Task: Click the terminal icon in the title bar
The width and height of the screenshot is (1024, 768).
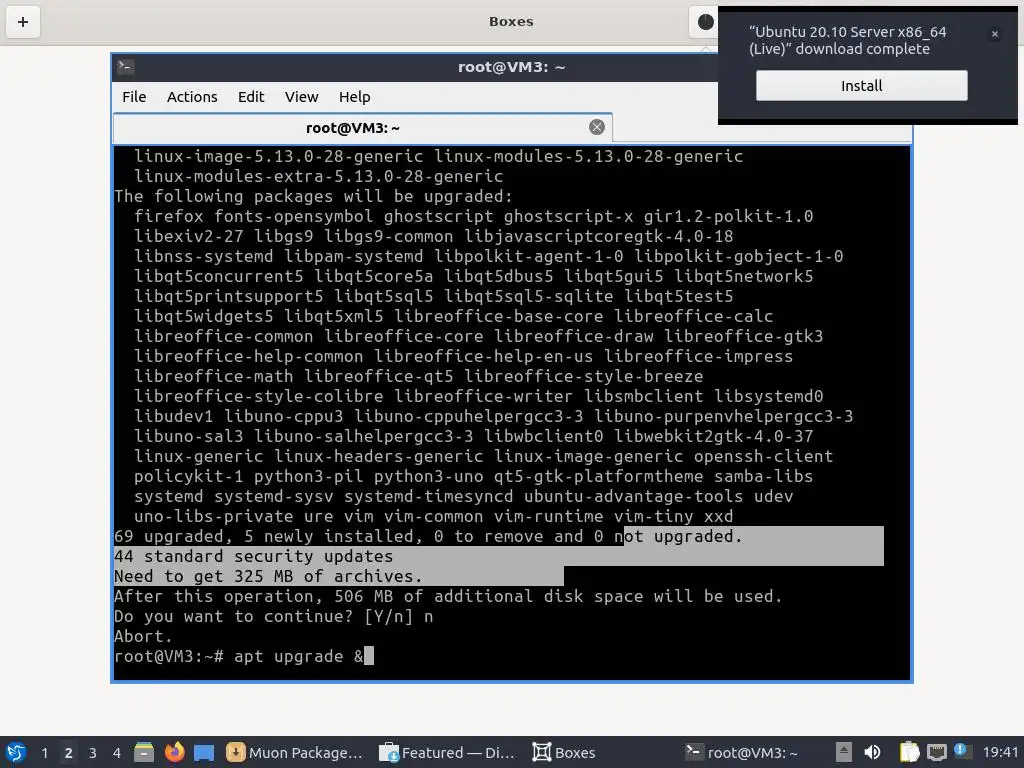Action: (x=125, y=67)
